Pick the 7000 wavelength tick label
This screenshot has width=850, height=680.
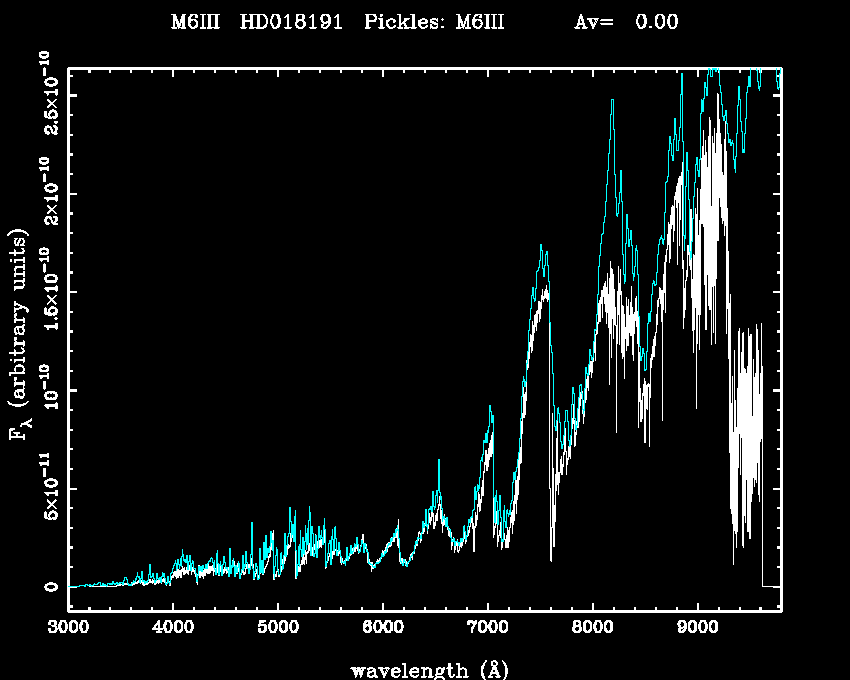pos(487,628)
